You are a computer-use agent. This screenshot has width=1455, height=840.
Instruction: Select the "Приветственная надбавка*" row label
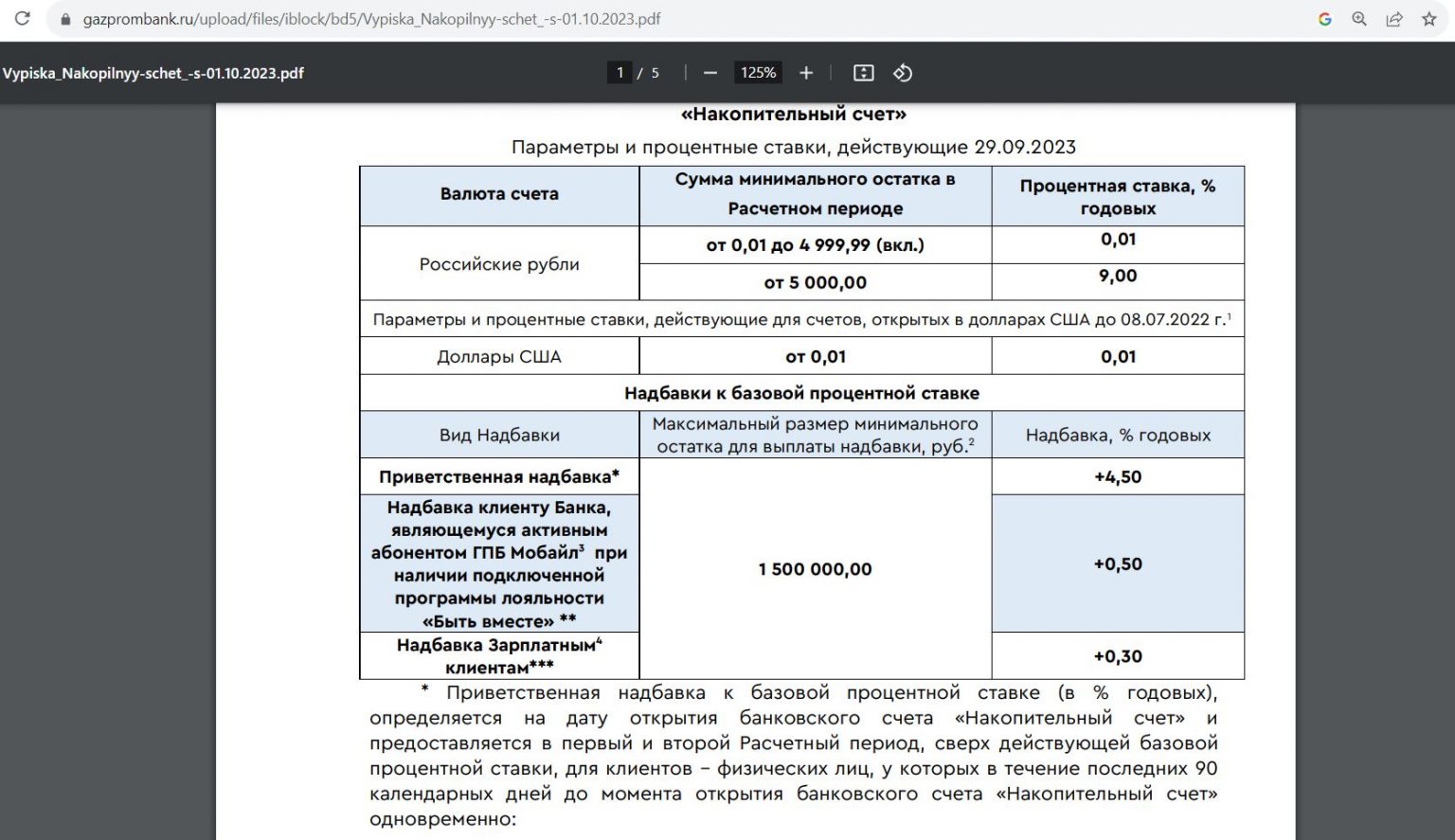(499, 476)
